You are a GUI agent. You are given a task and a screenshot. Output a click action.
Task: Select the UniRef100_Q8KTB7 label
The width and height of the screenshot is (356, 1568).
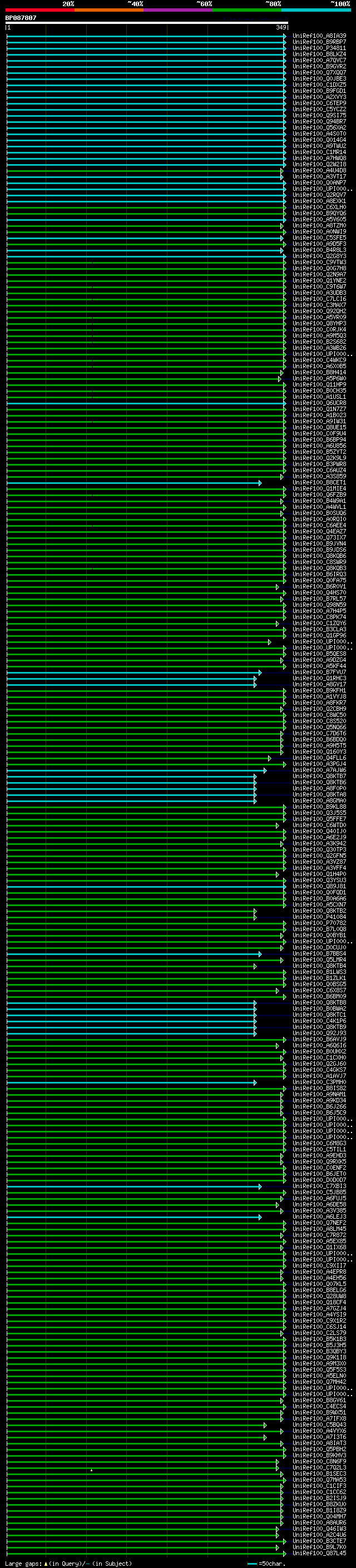[x=319, y=776]
